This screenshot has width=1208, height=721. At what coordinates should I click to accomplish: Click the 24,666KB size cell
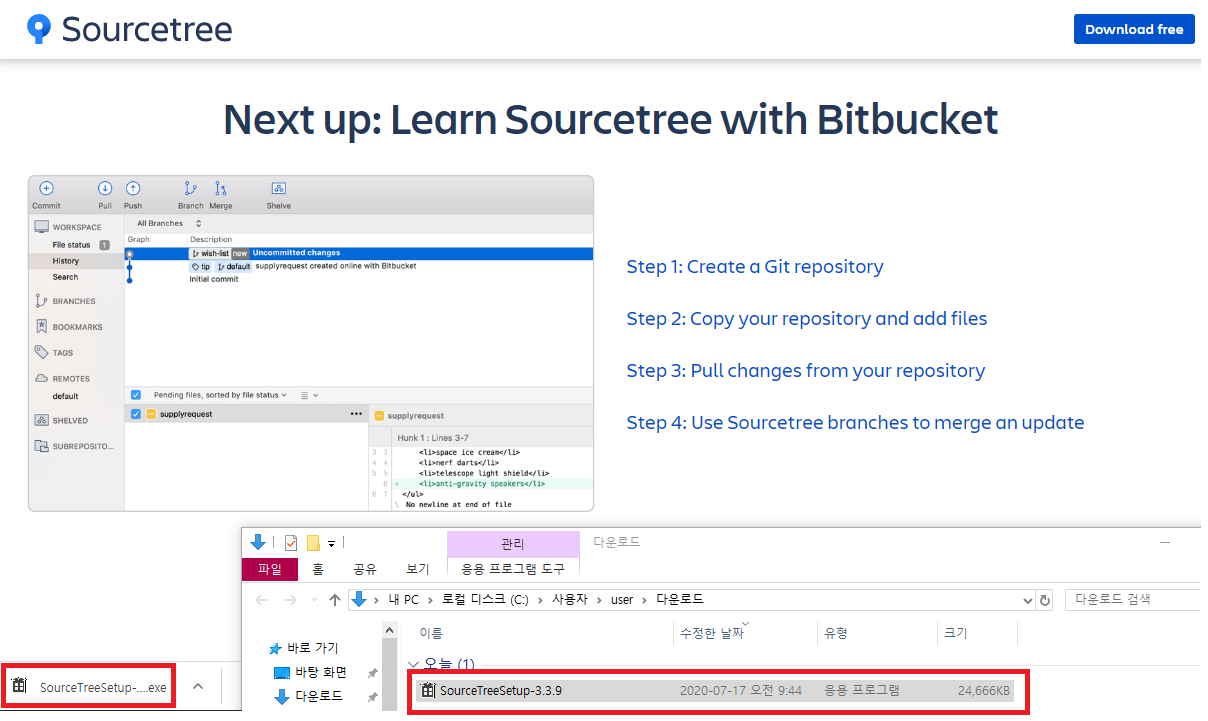983,690
